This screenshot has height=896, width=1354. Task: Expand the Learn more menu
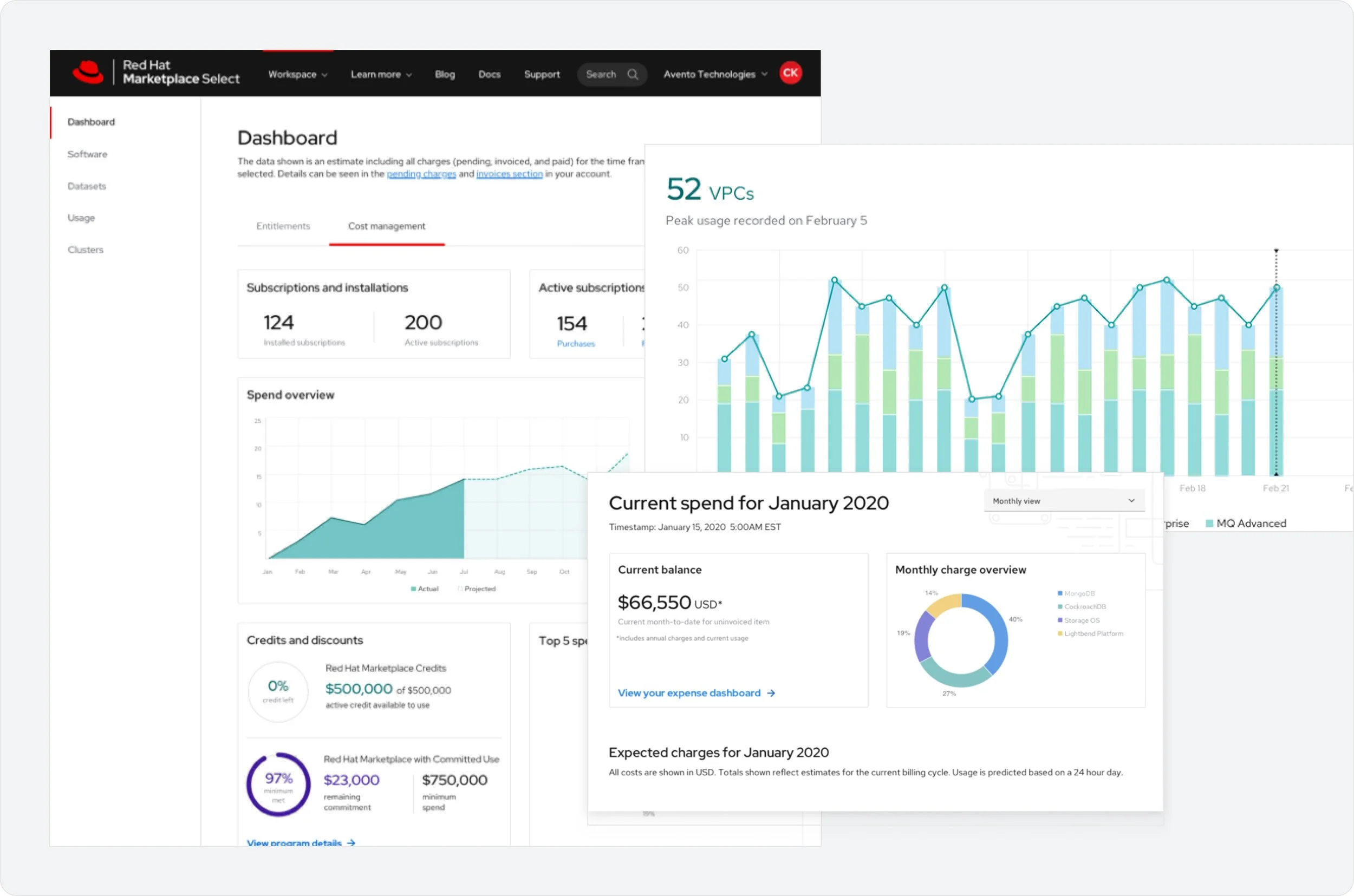381,74
